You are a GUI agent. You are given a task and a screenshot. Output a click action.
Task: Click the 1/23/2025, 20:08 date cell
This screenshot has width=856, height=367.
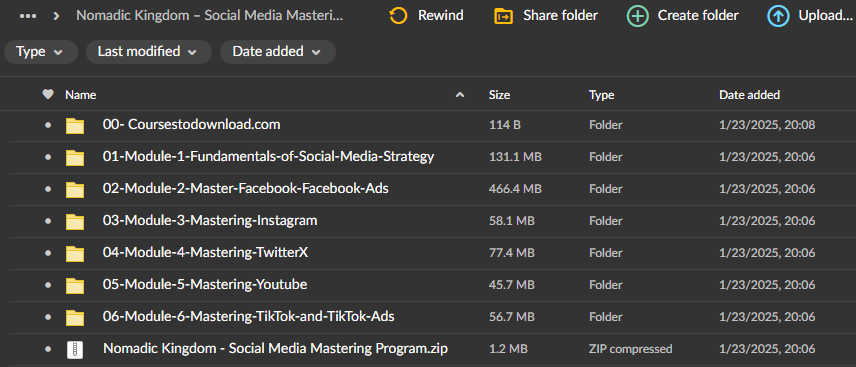(767, 125)
